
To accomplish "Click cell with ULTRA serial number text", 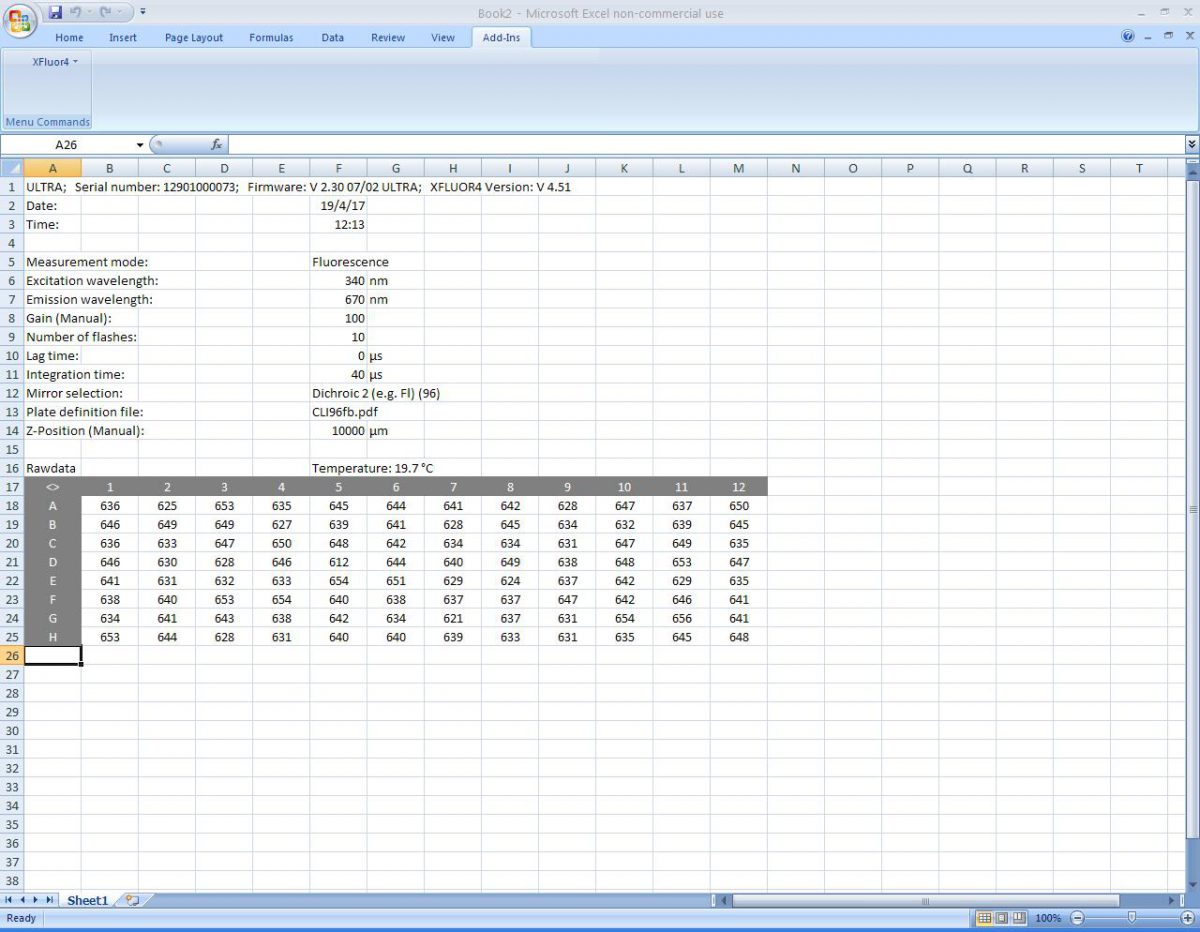I will click(x=298, y=187).
